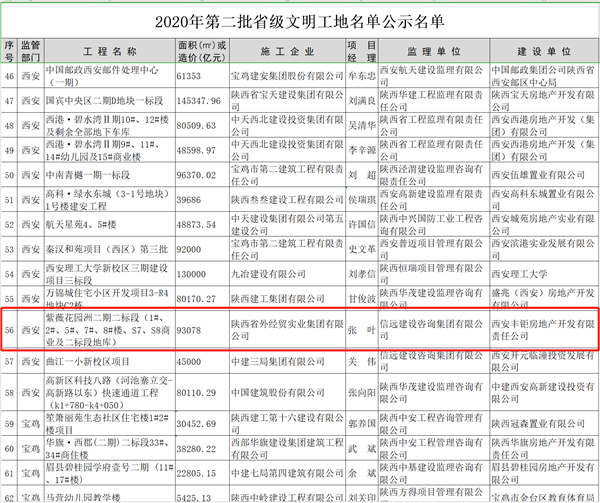Click the "施工企业" column header
Image resolution: width=600 pixels, height=503 pixels.
287,51
